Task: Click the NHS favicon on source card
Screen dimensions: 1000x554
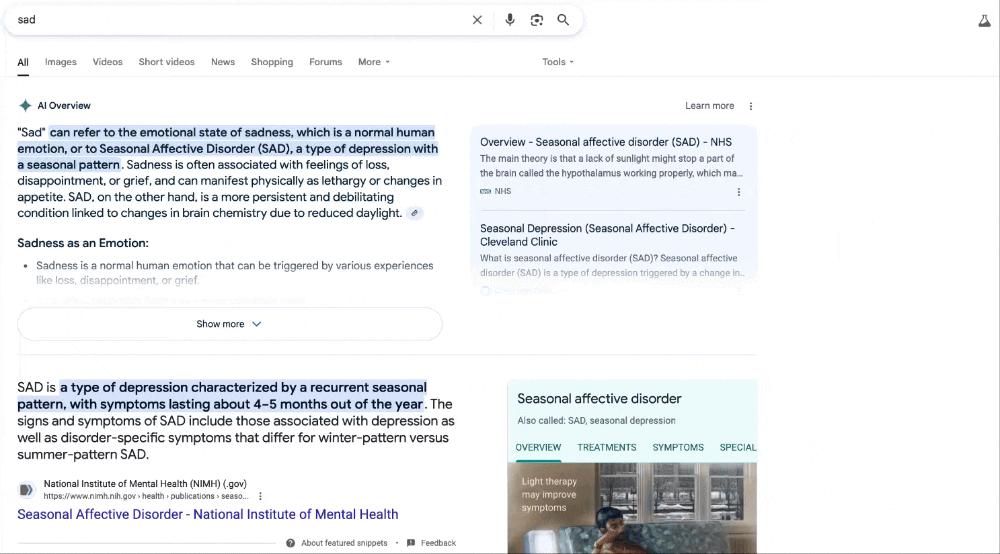Action: pyautogui.click(x=485, y=191)
